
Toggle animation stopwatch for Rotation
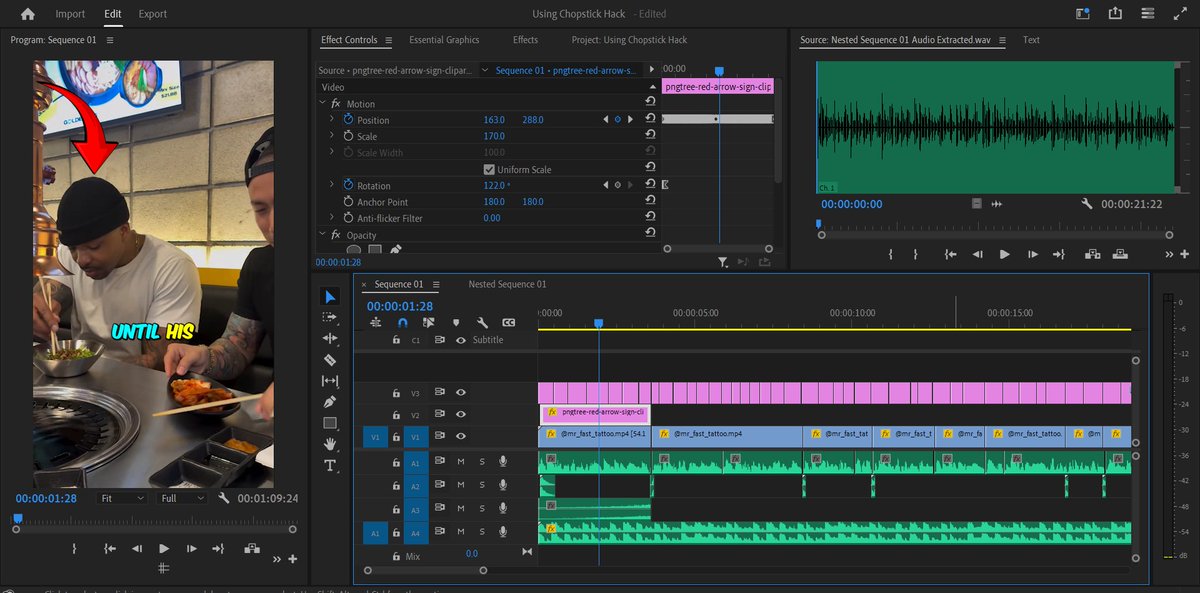coord(348,186)
